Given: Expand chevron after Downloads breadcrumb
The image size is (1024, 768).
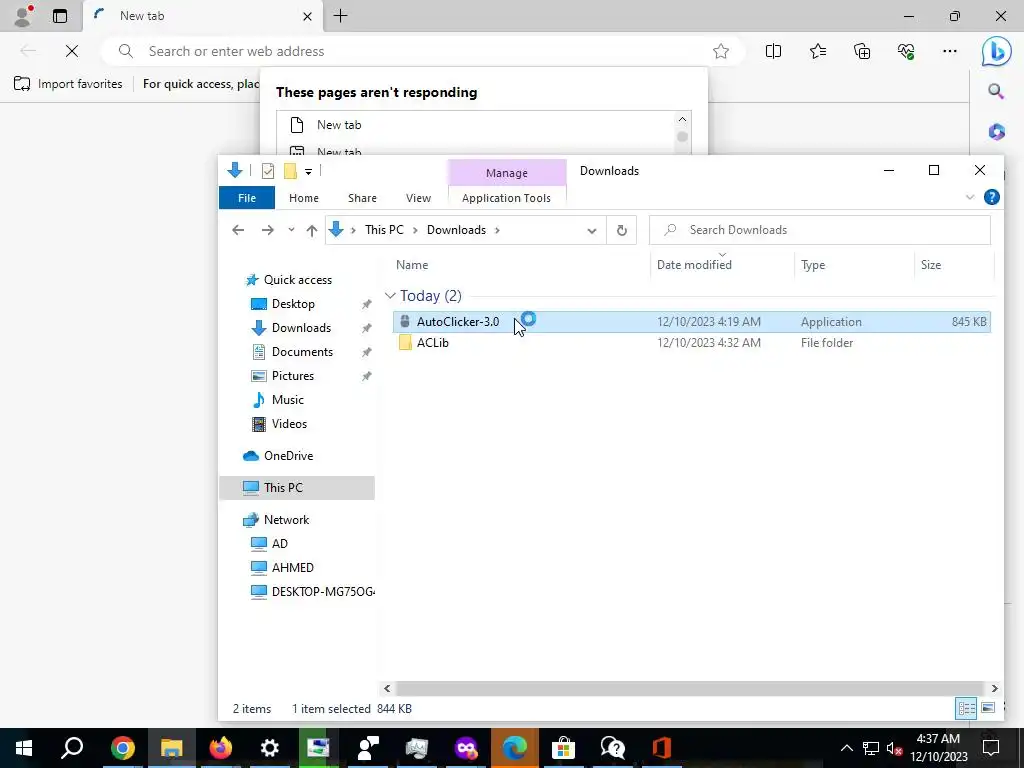Looking at the screenshot, I should [498, 230].
